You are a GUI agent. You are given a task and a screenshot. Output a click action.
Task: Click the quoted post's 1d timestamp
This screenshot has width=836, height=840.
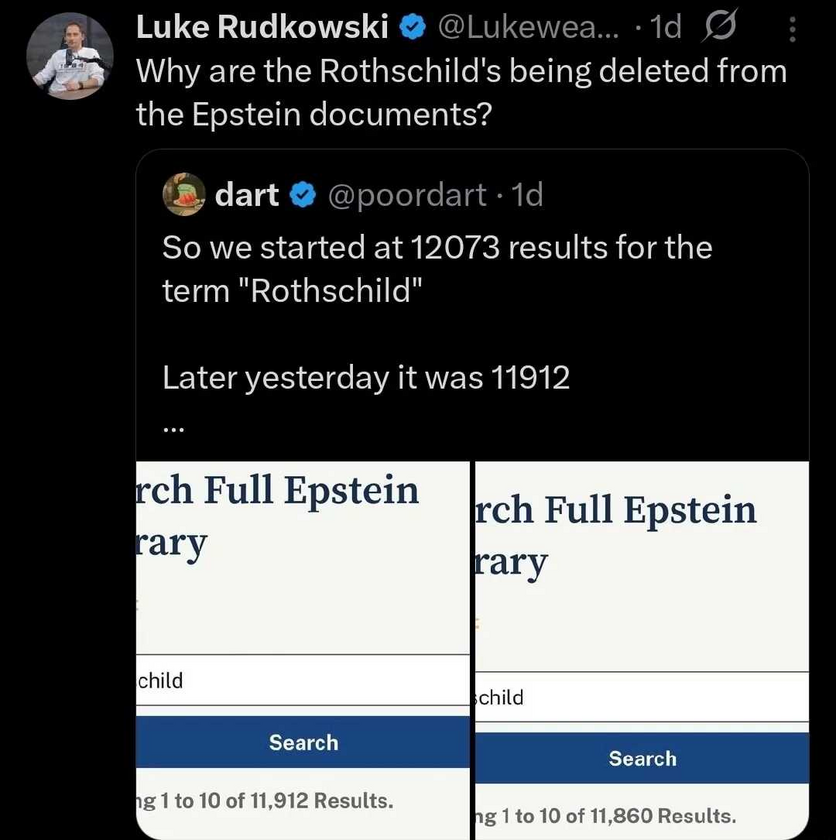point(525,195)
